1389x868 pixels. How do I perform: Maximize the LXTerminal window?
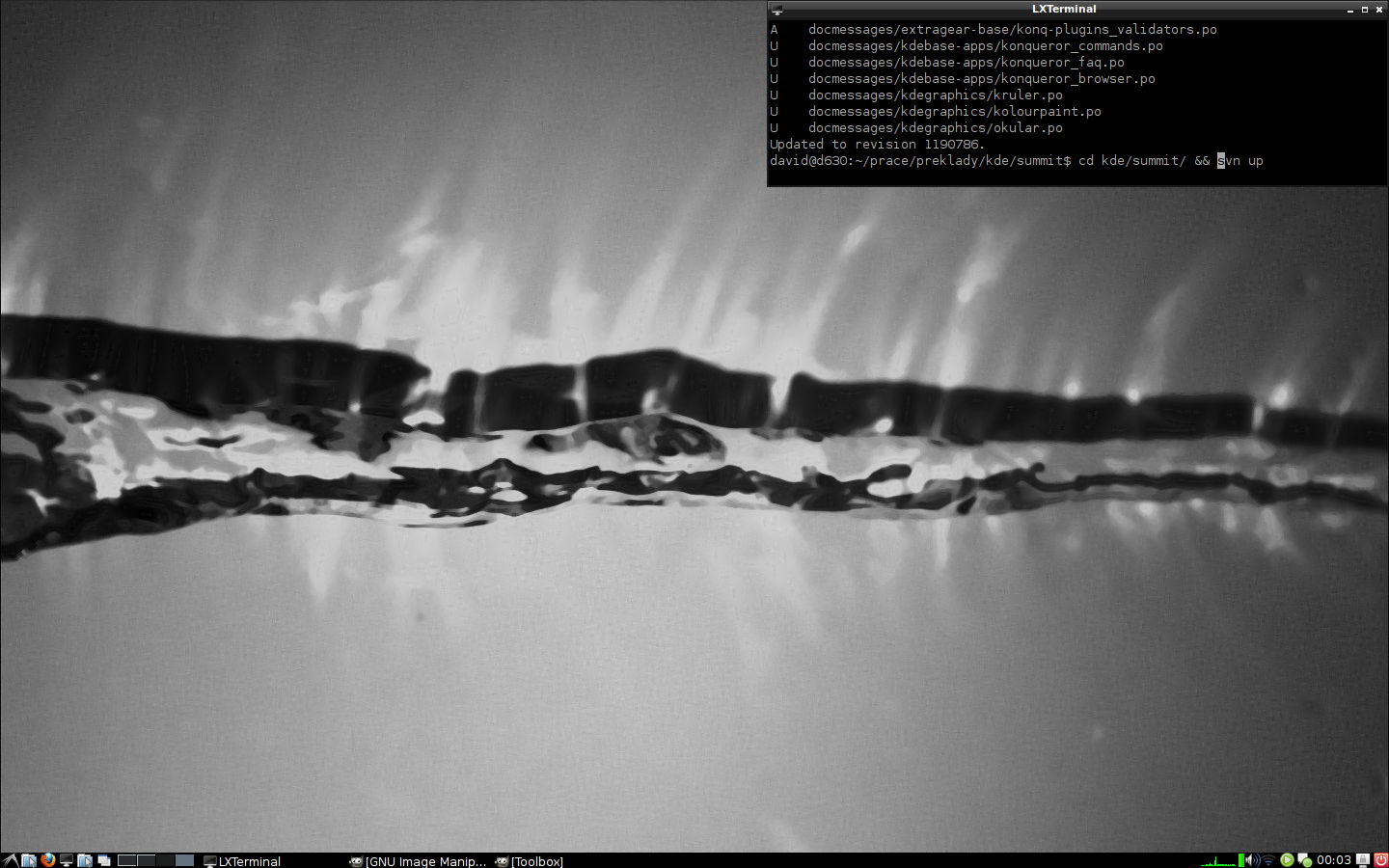pyautogui.click(x=1365, y=10)
